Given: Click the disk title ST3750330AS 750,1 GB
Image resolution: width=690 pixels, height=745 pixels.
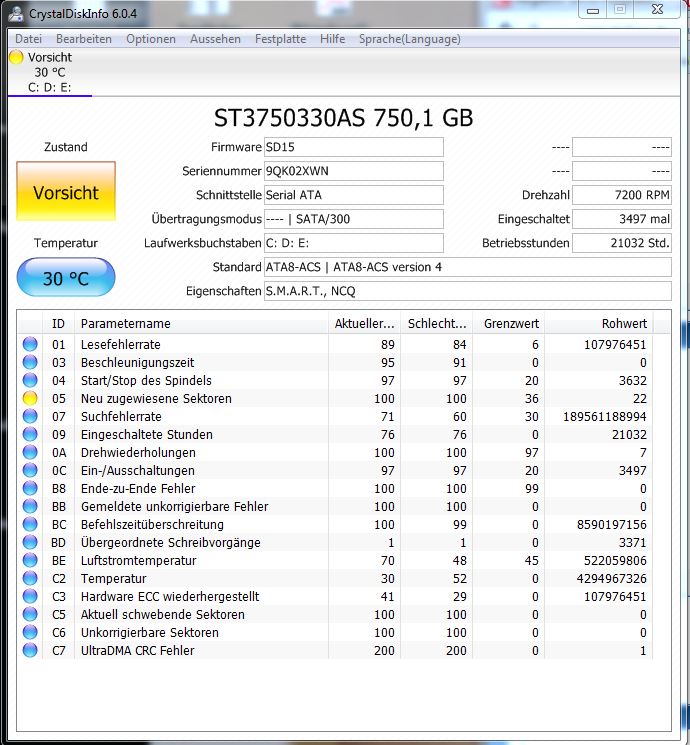Looking at the screenshot, I should click(344, 118).
